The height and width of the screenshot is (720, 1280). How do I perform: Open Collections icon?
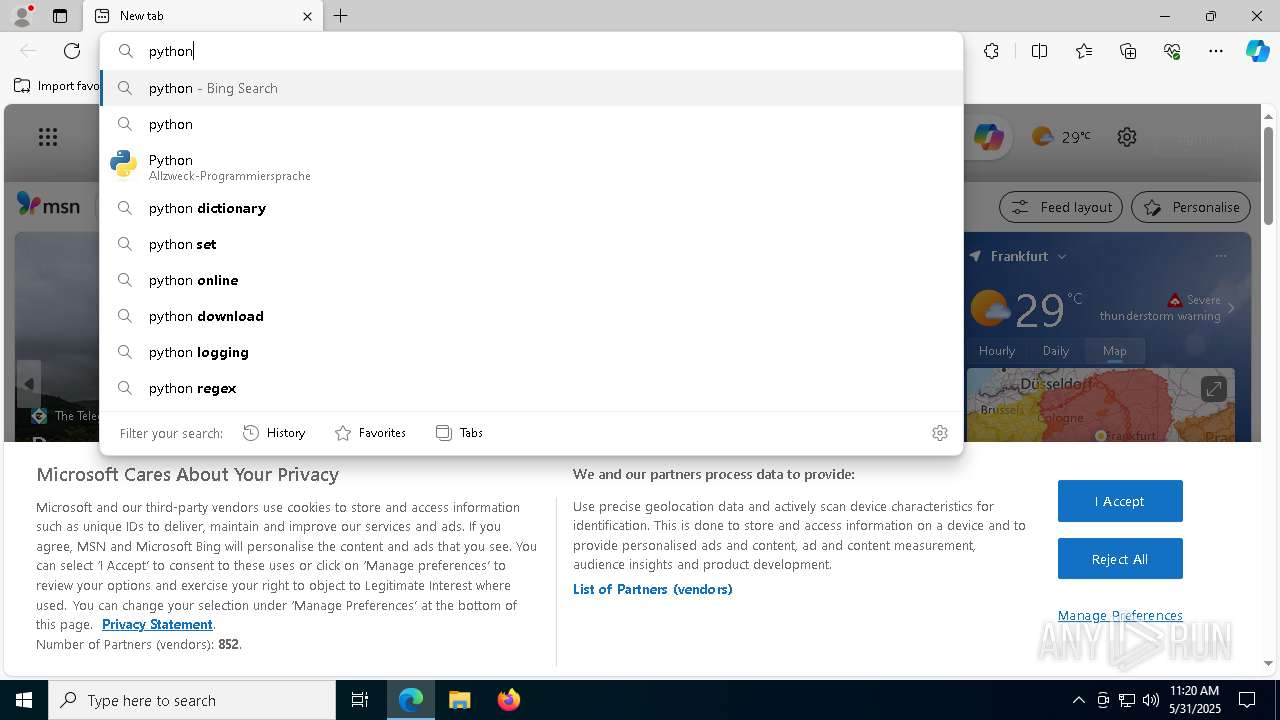pos(1128,51)
